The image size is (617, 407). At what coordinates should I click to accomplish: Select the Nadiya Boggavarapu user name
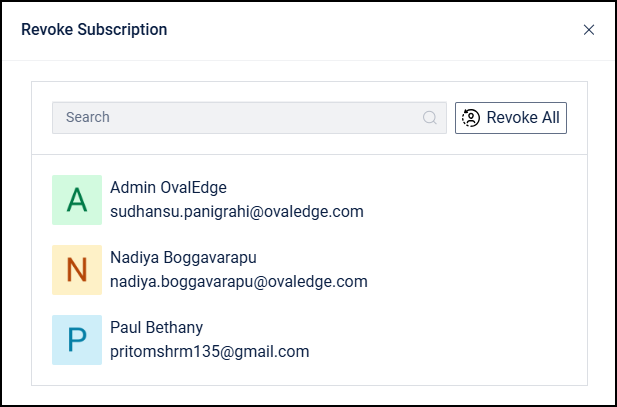(185, 258)
